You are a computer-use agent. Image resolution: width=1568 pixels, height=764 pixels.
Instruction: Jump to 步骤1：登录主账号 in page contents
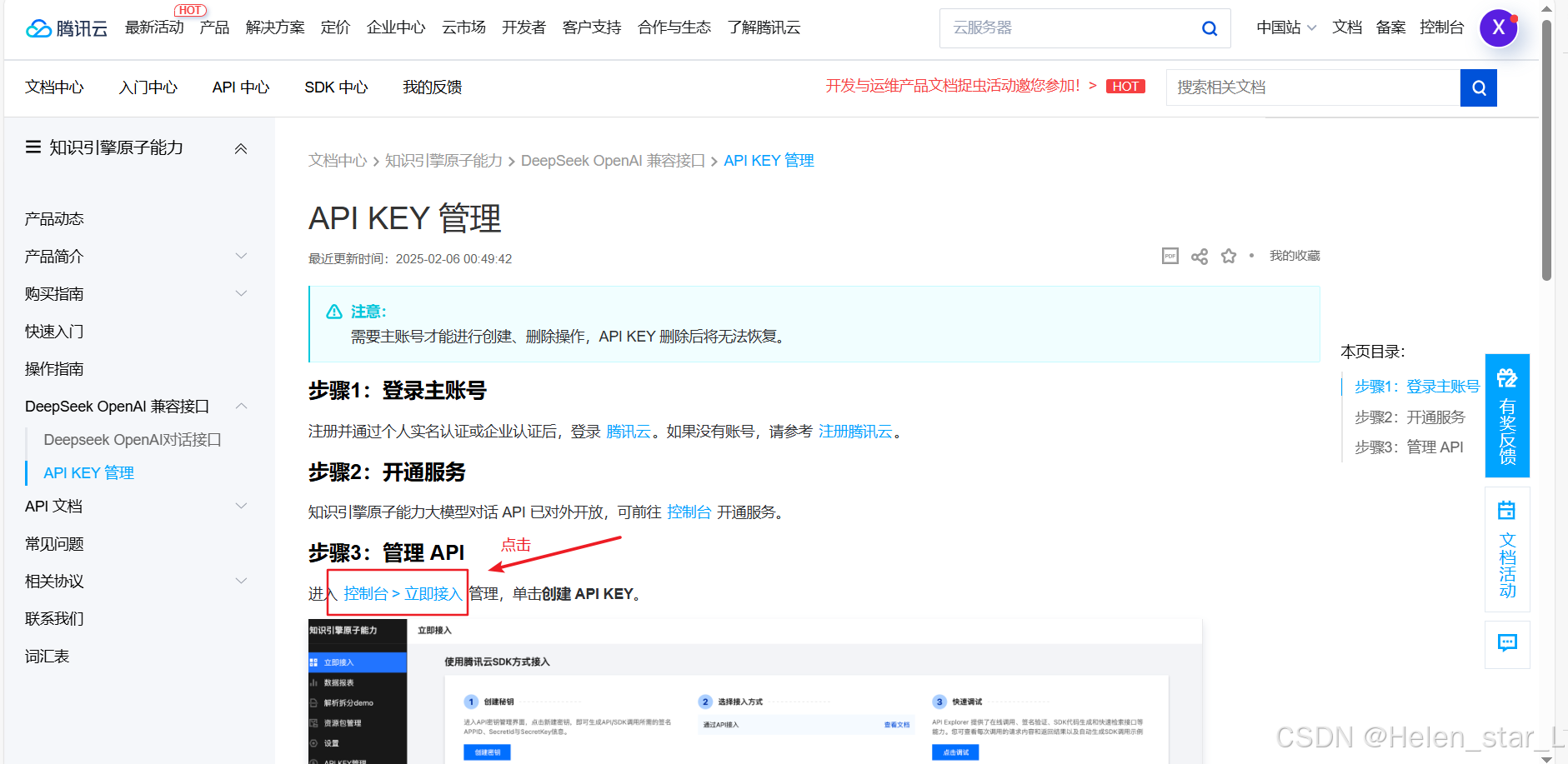click(x=1417, y=387)
